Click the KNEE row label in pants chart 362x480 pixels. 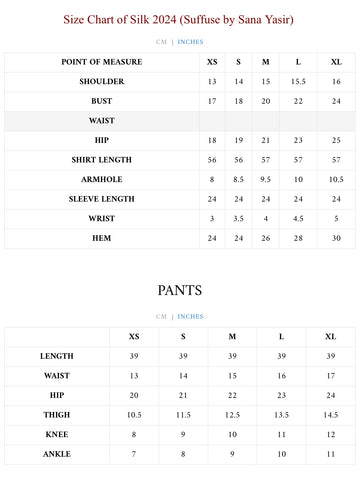click(x=57, y=435)
